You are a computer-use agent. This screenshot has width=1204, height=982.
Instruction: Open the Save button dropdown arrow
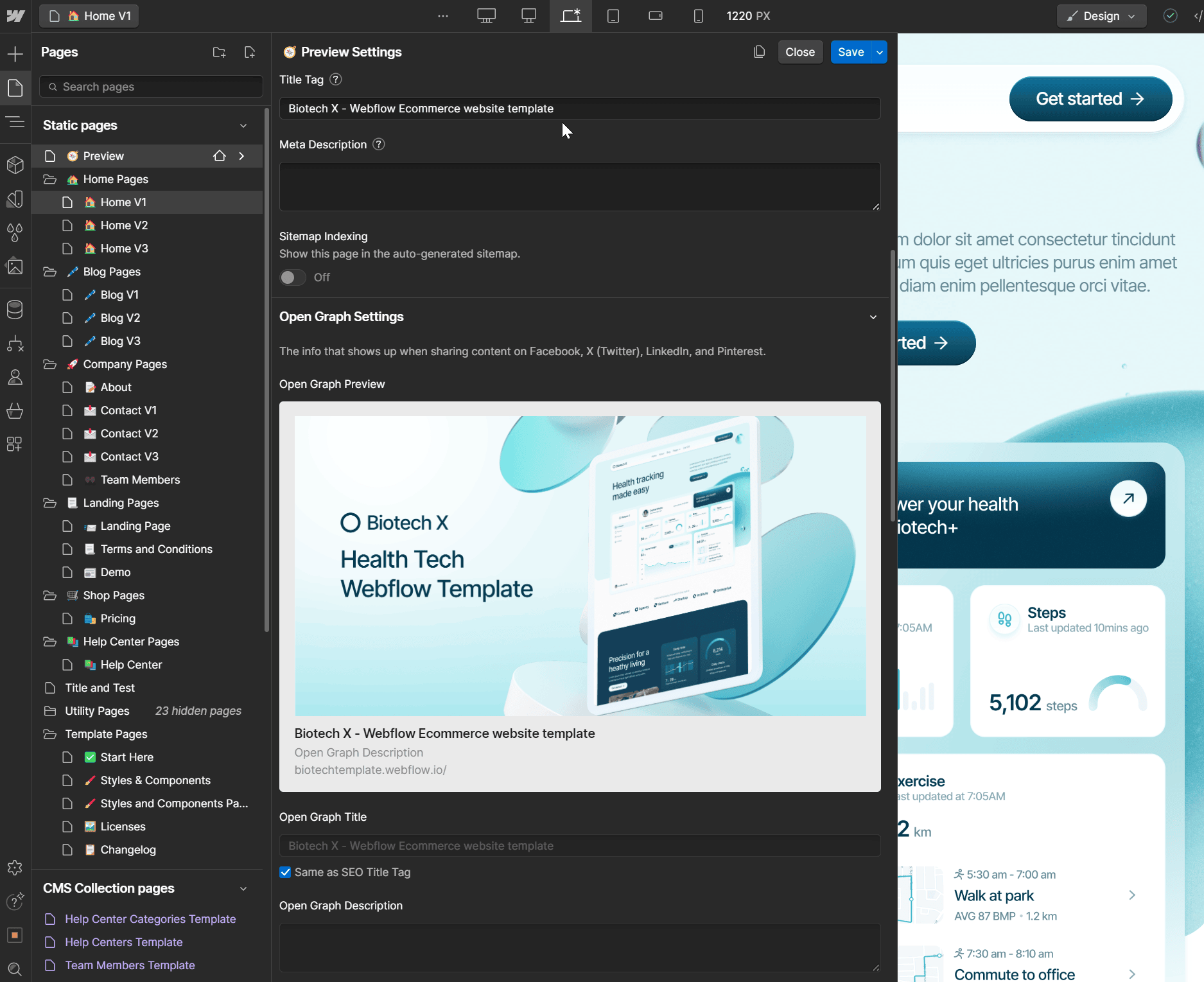click(878, 52)
